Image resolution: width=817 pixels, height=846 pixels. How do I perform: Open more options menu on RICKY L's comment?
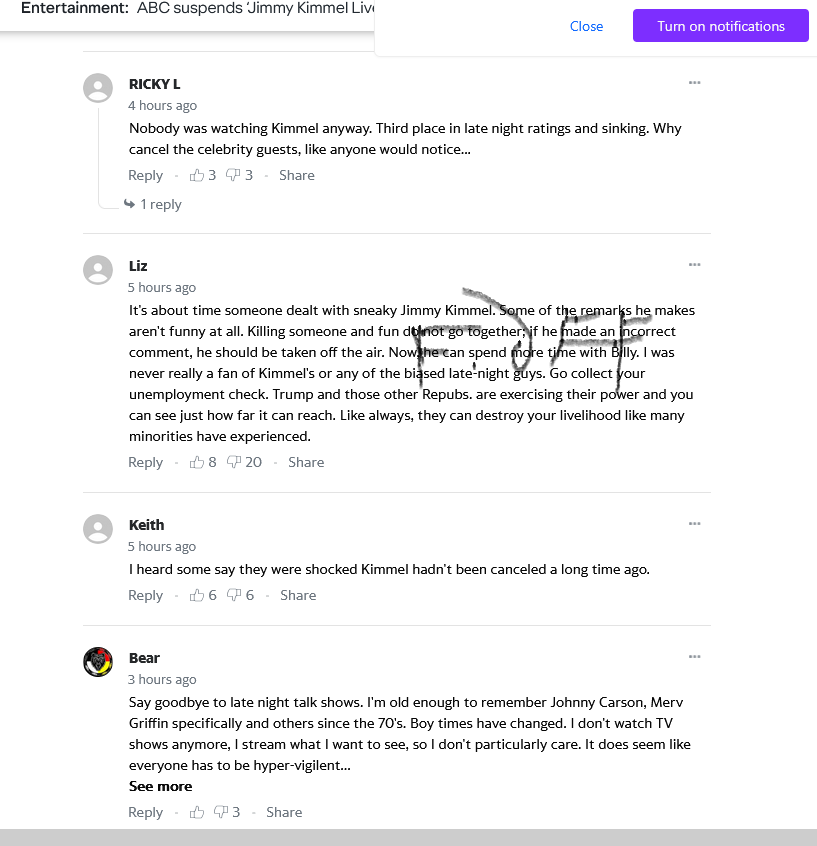[694, 82]
